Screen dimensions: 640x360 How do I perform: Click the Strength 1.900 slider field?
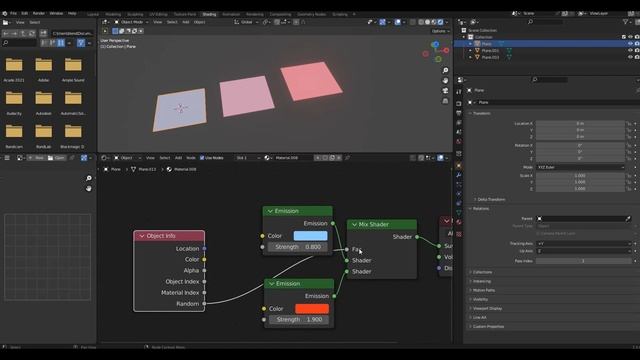[x=299, y=320]
